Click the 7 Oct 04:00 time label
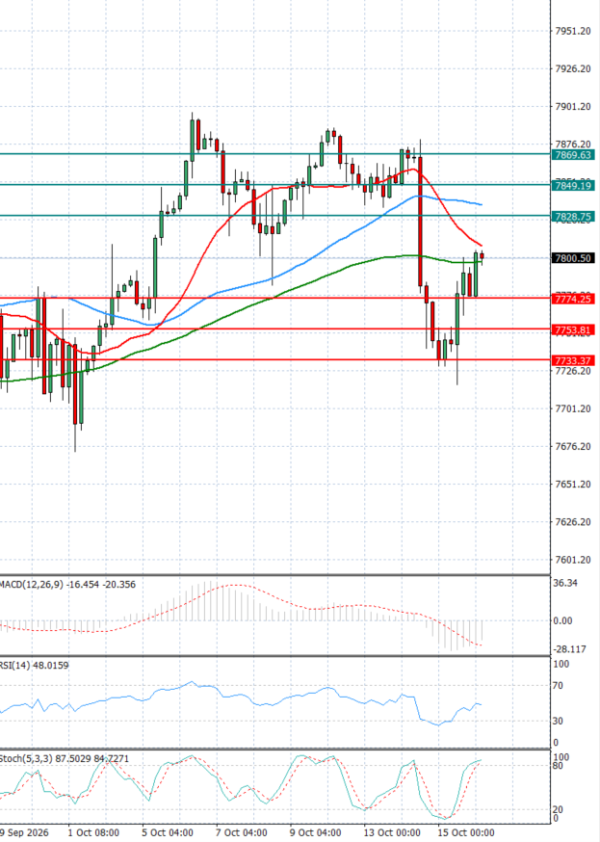The image size is (600, 842). tap(241, 833)
